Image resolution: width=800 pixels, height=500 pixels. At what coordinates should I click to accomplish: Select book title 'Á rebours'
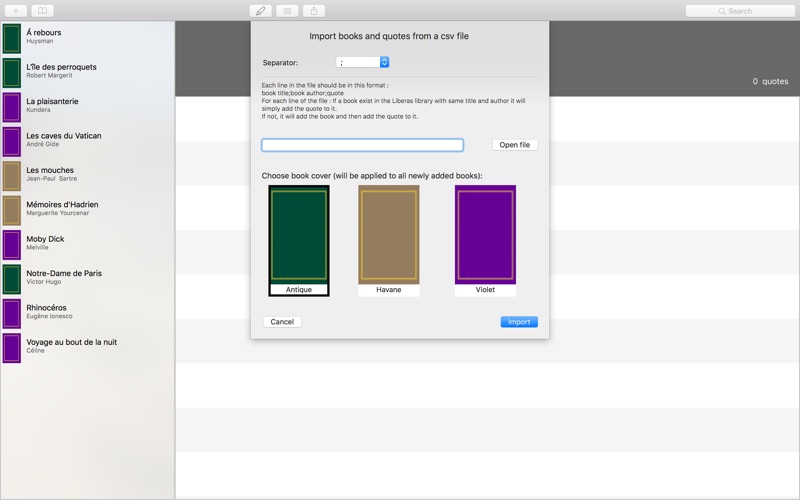(44, 33)
